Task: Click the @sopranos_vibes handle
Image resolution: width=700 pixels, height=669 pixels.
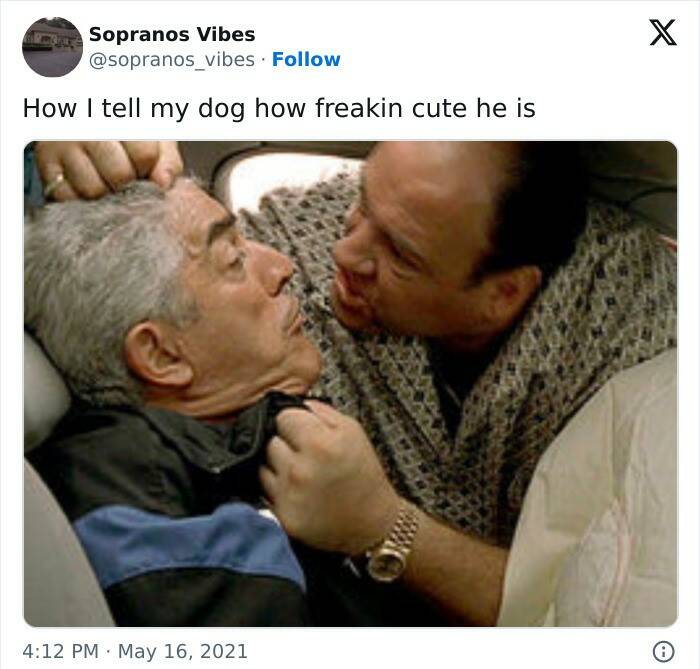Action: 172,60
